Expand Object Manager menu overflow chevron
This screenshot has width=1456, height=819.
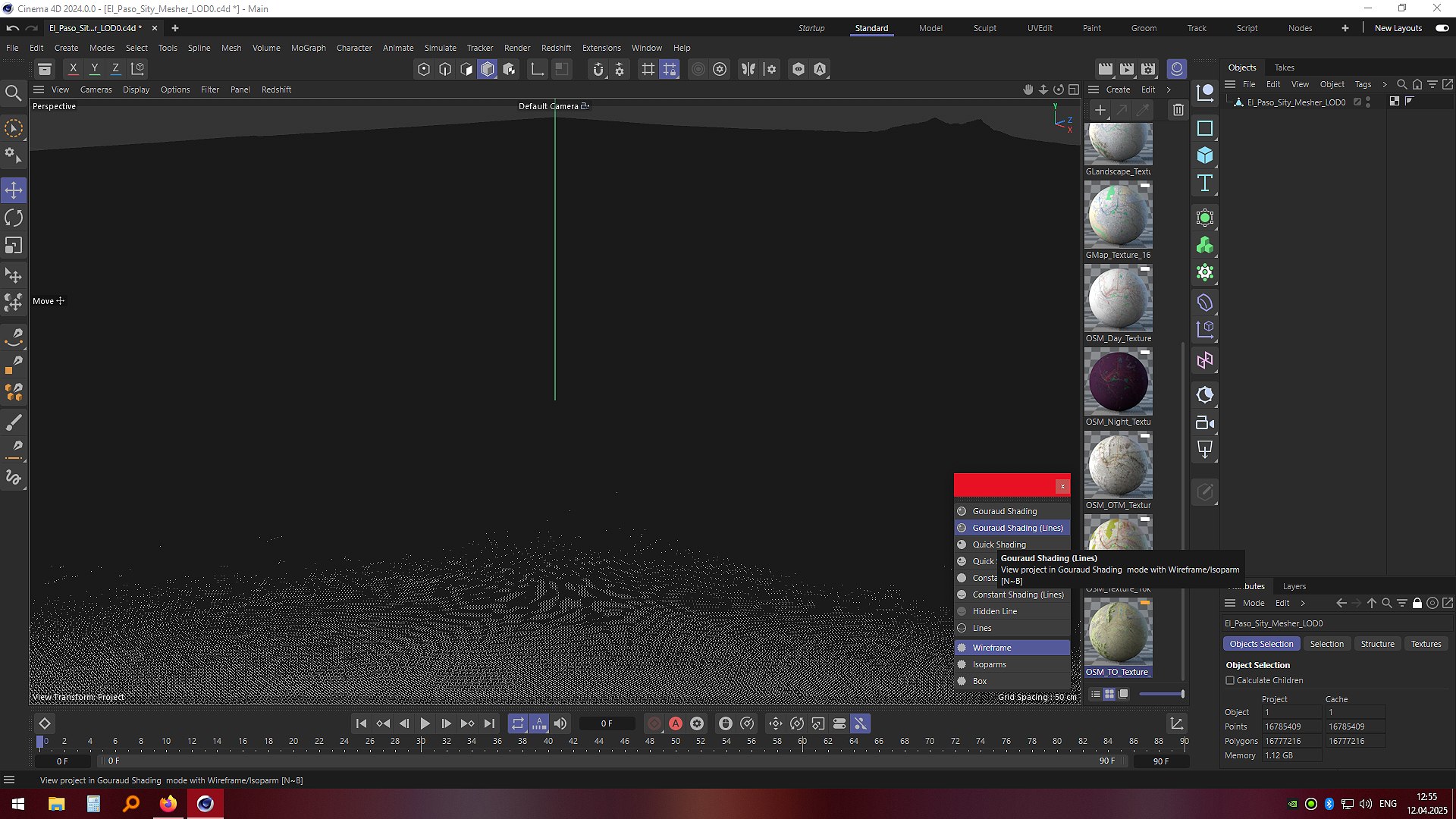tap(1385, 84)
